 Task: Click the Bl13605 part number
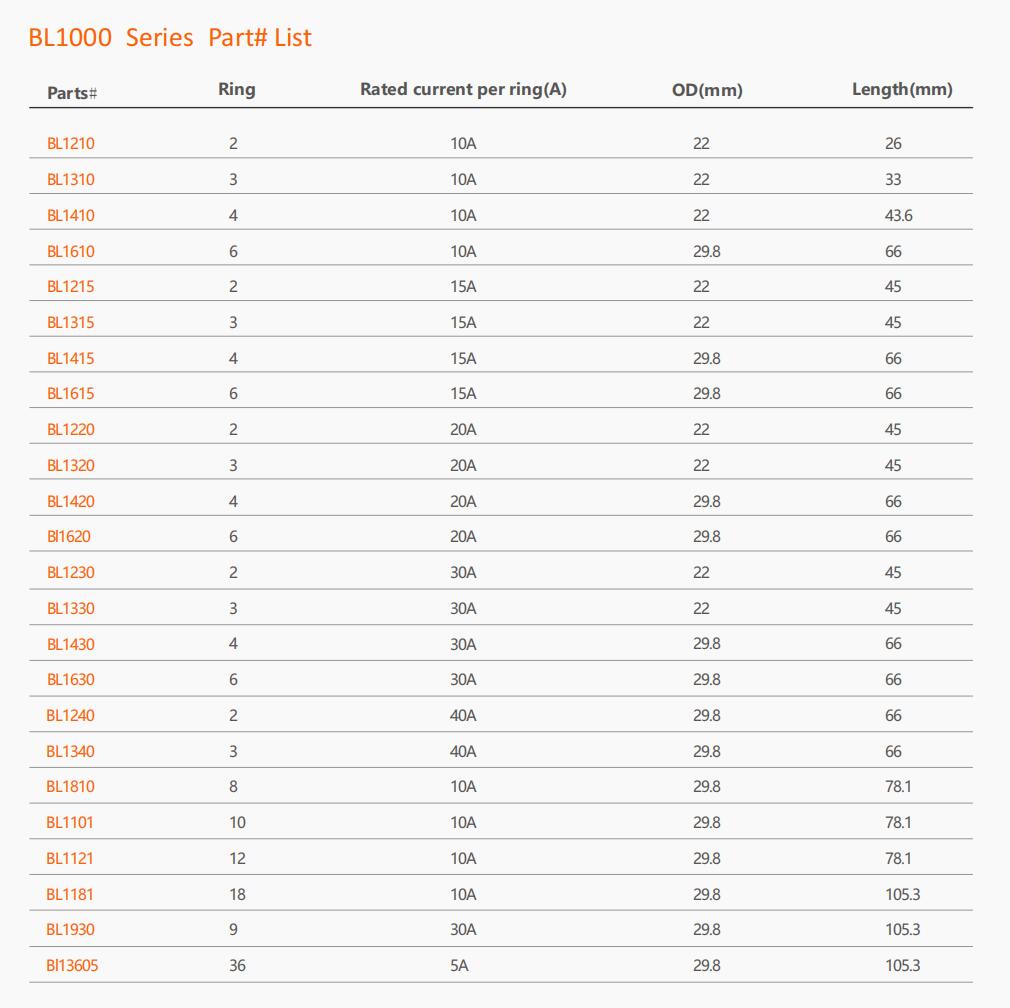coord(72,965)
